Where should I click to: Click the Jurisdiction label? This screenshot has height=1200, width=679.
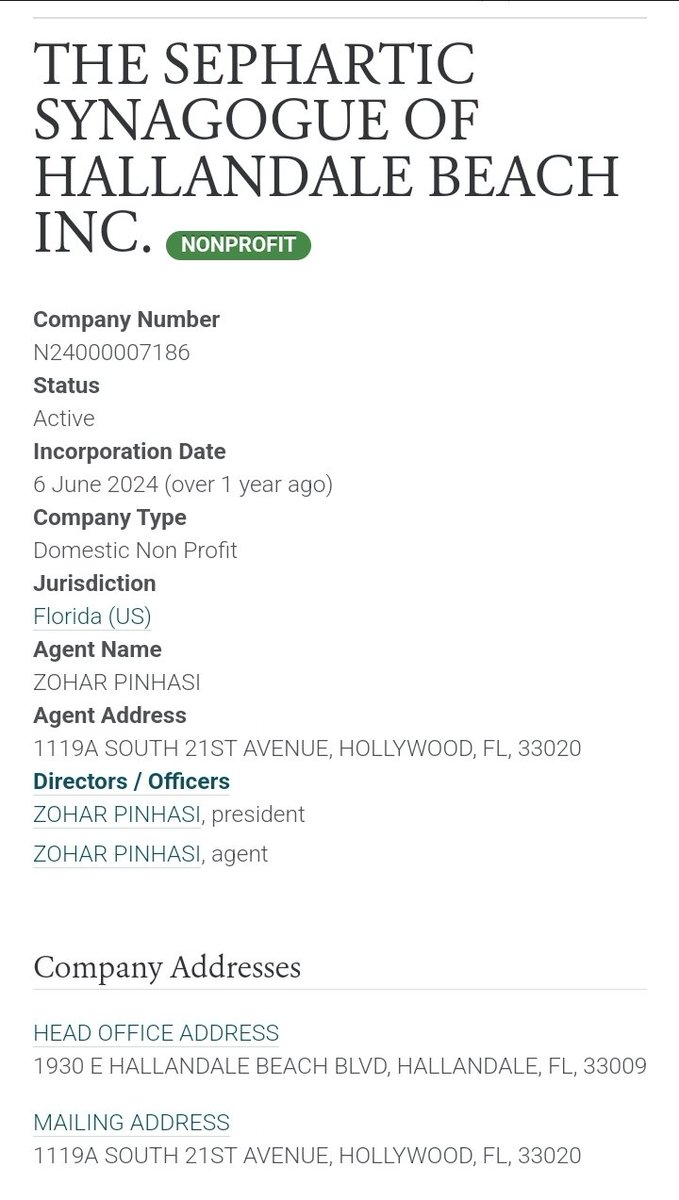(94, 583)
